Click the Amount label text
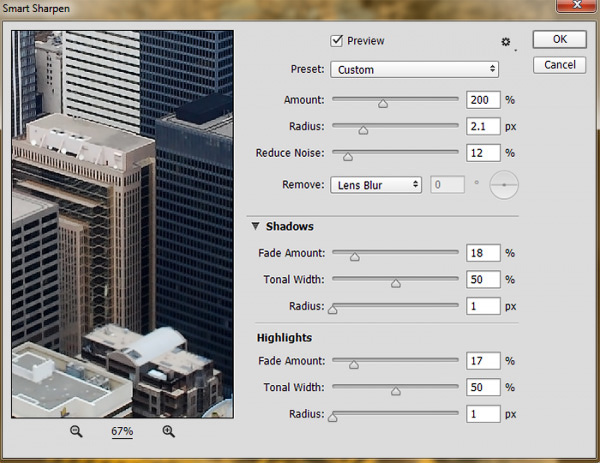600x463 pixels. tap(304, 100)
